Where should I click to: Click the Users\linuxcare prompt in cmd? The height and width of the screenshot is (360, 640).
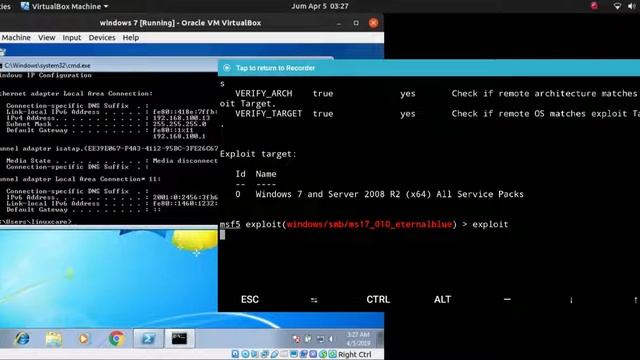36,222
